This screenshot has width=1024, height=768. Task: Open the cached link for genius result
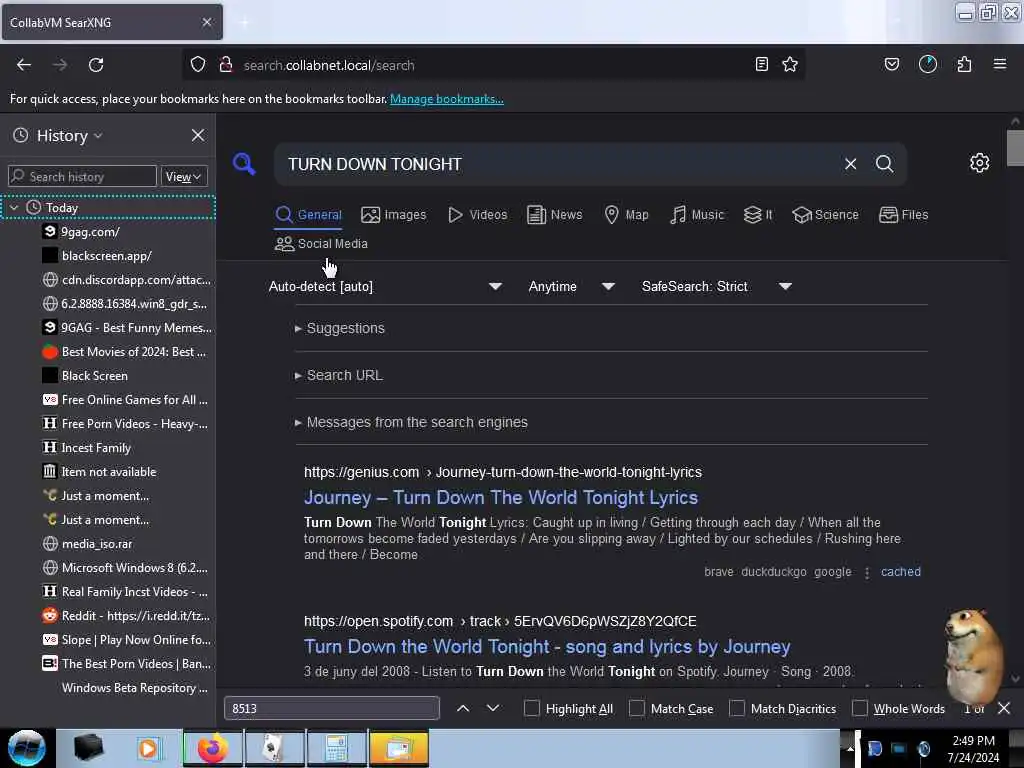[901, 572]
